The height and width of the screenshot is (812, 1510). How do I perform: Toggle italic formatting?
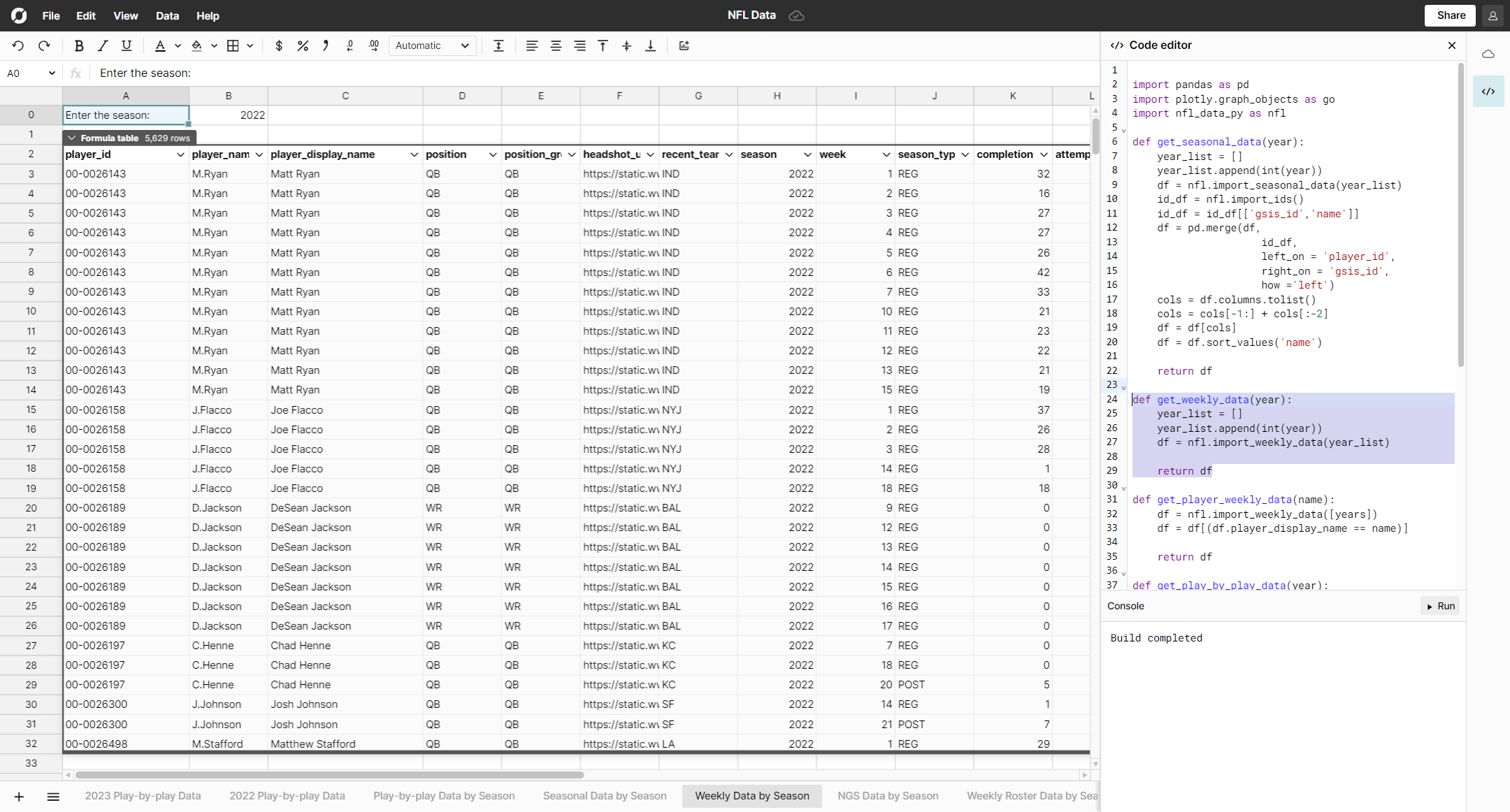point(103,45)
